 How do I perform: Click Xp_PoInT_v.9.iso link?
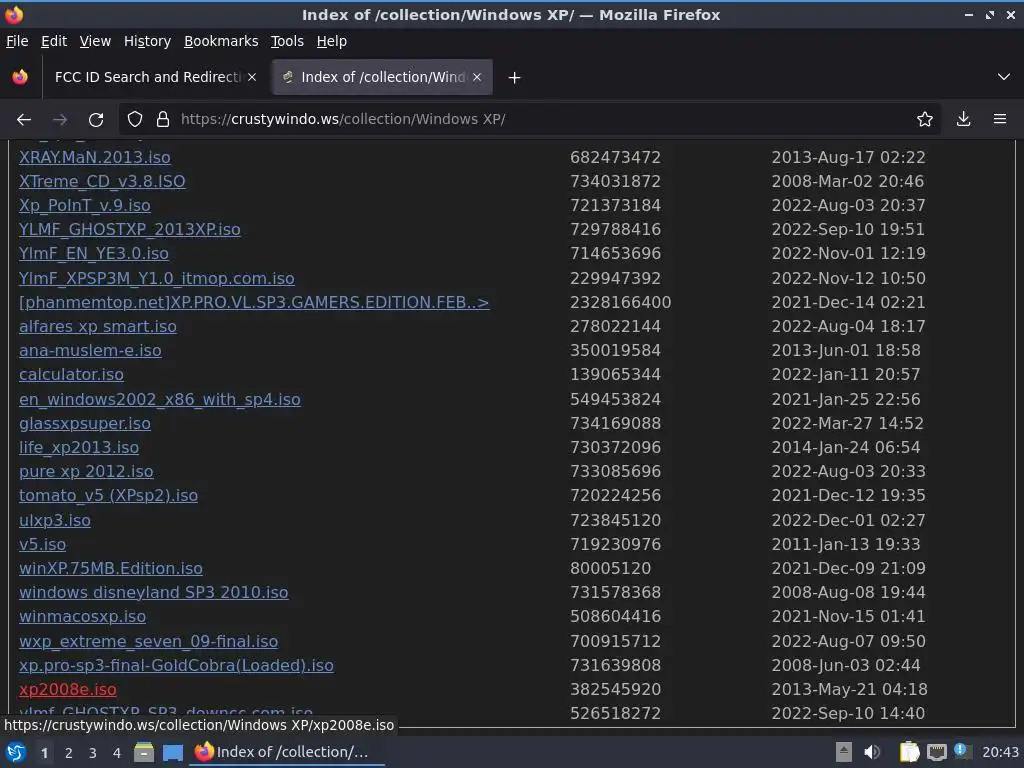(x=85, y=206)
